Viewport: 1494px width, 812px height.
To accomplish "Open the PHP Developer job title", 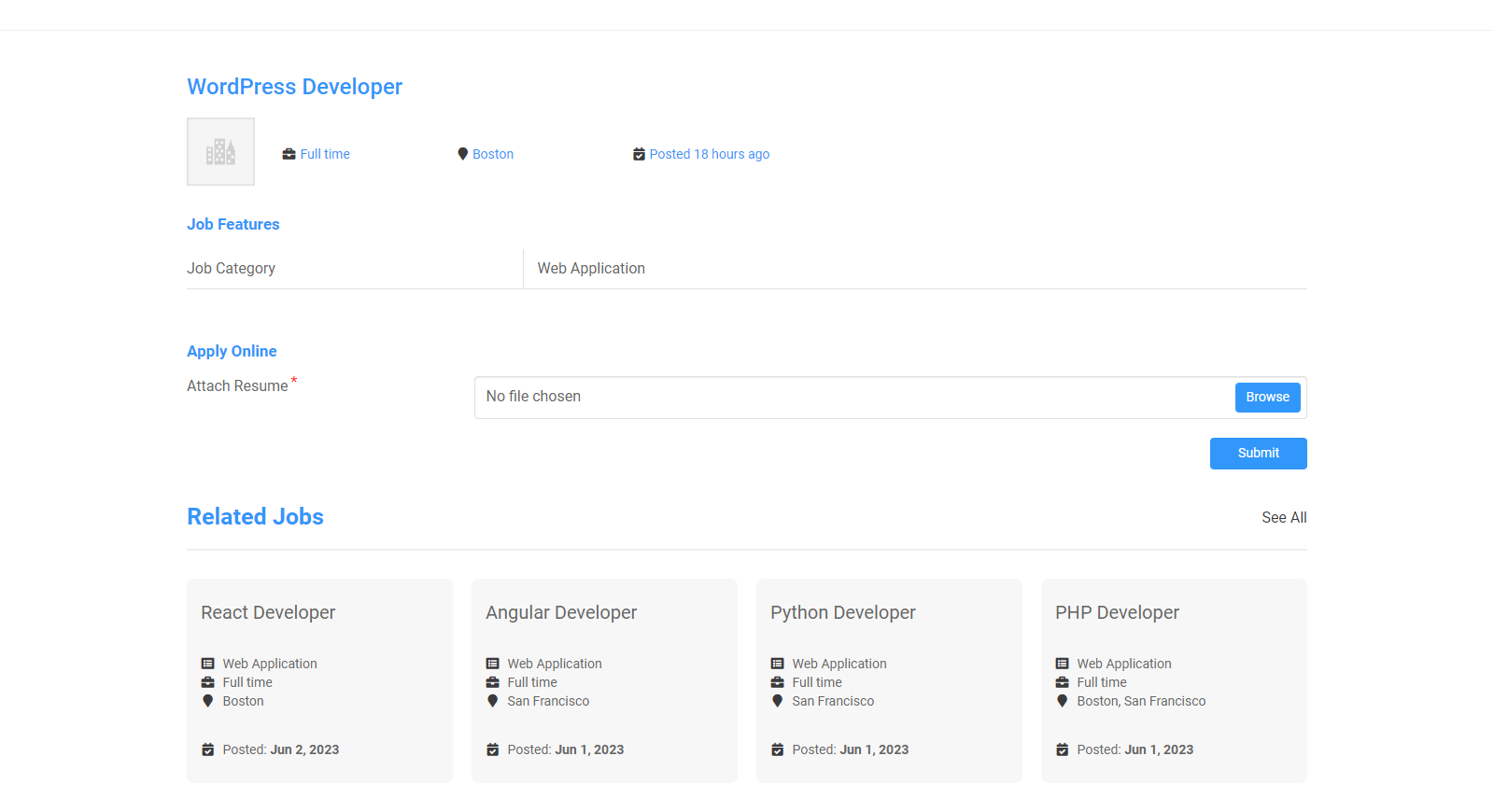I will pos(1118,612).
